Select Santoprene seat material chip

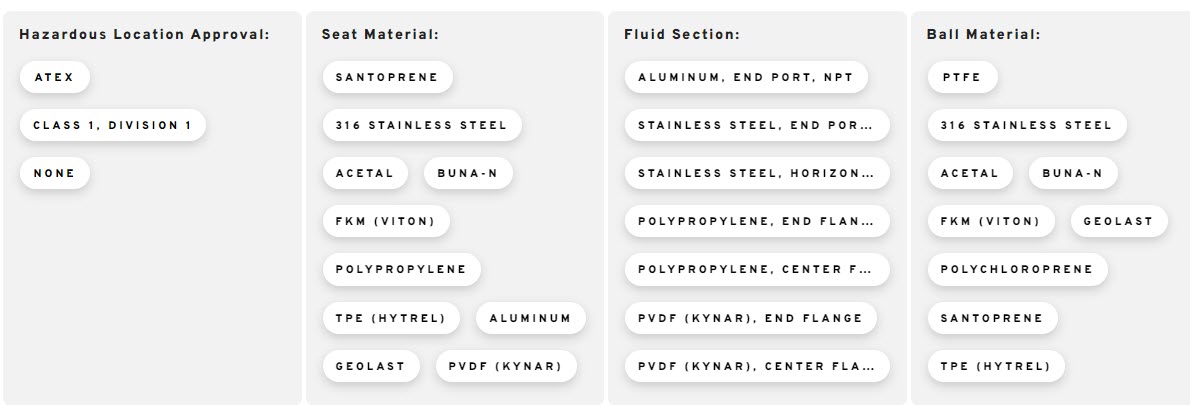(x=387, y=77)
